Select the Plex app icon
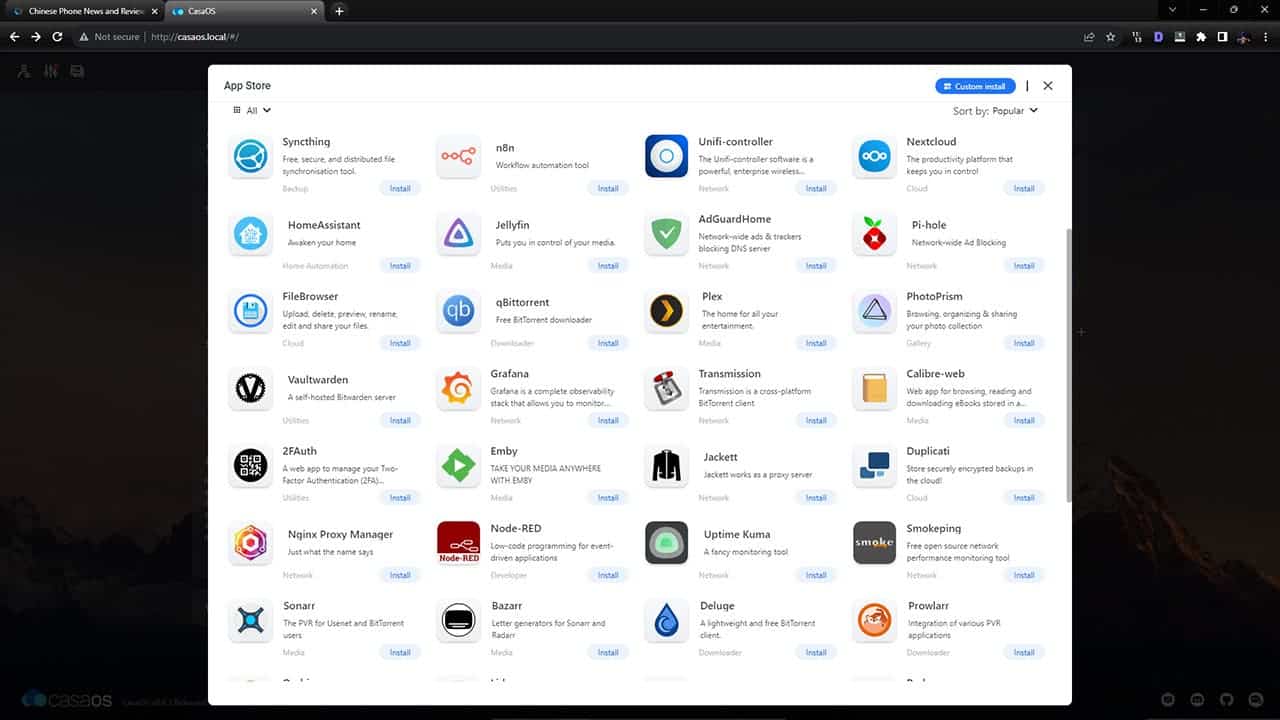The image size is (1280, 720). [666, 312]
